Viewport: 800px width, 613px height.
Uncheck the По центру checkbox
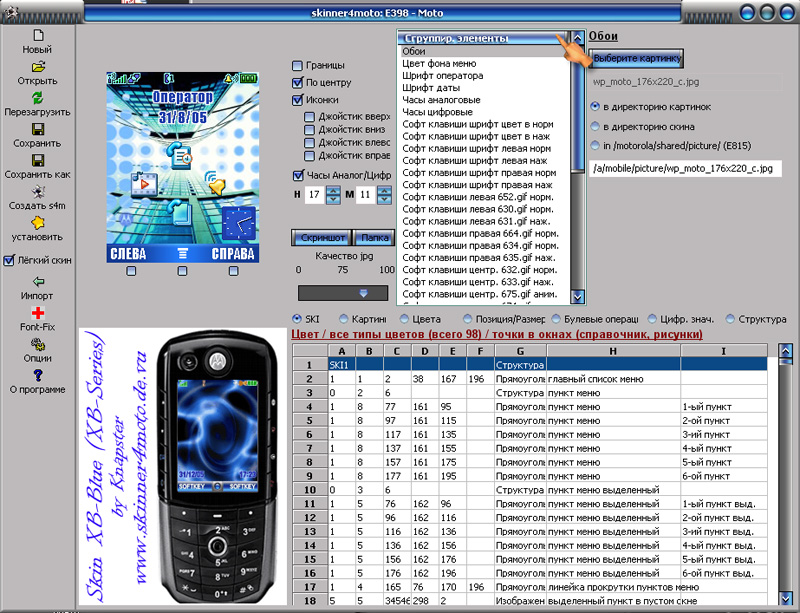297,83
